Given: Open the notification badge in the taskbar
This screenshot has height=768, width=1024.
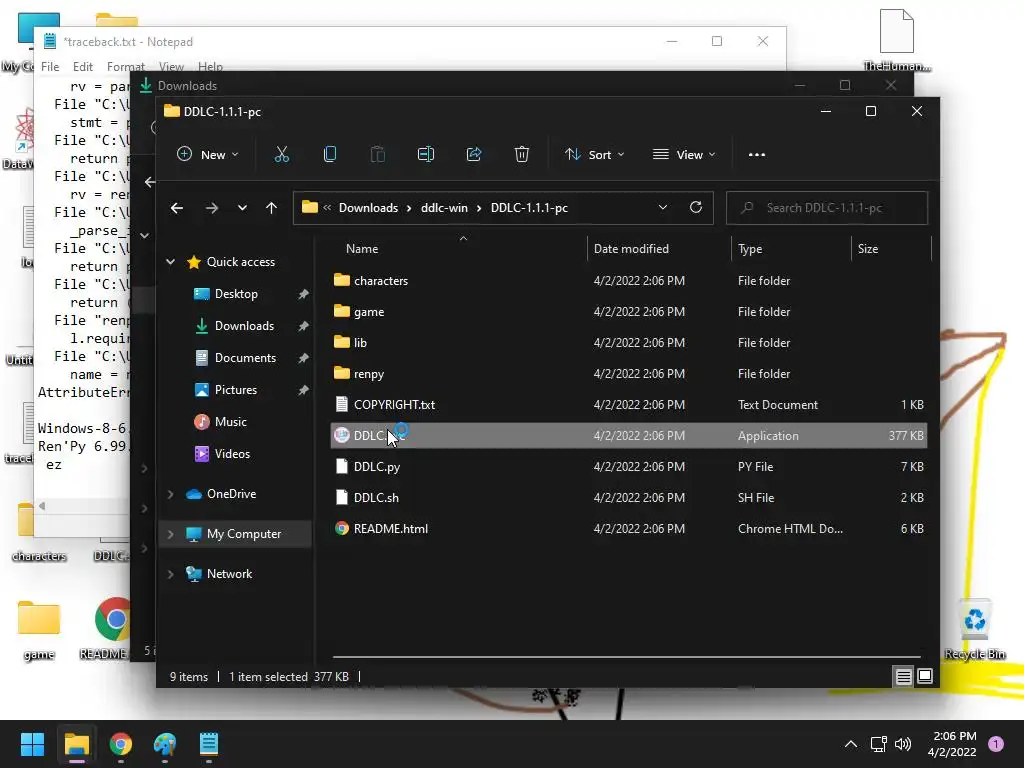Looking at the screenshot, I should [996, 744].
